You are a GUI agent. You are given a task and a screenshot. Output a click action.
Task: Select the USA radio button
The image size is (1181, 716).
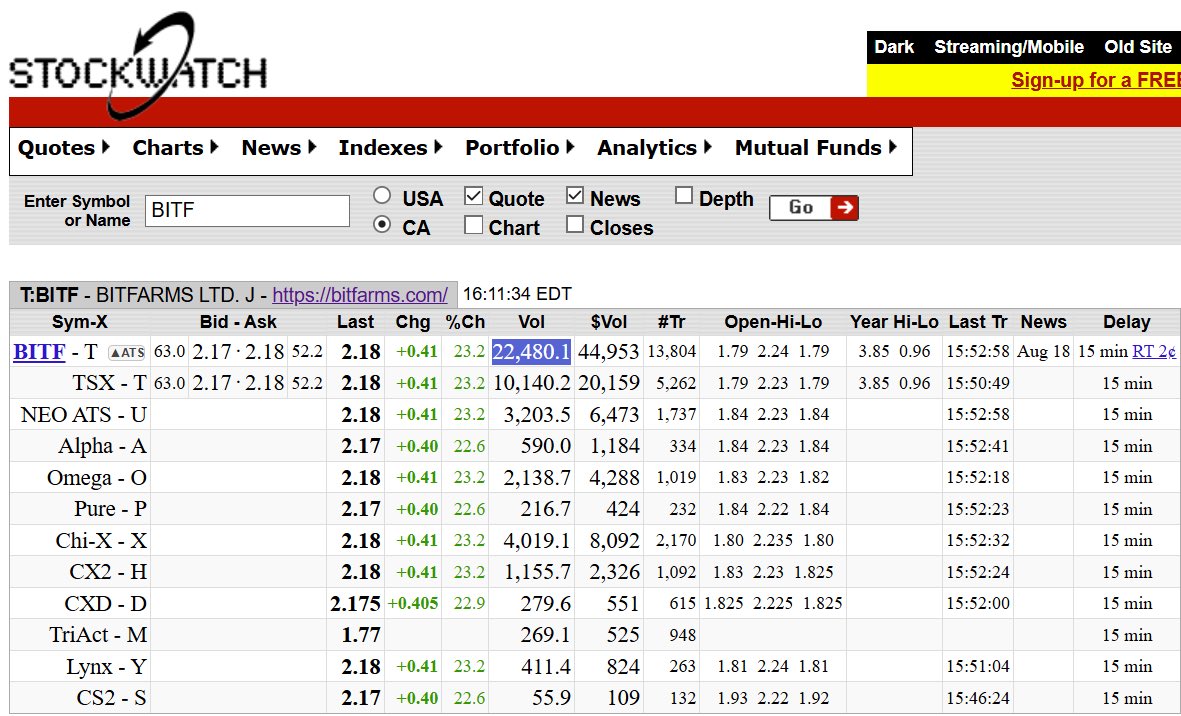(382, 196)
